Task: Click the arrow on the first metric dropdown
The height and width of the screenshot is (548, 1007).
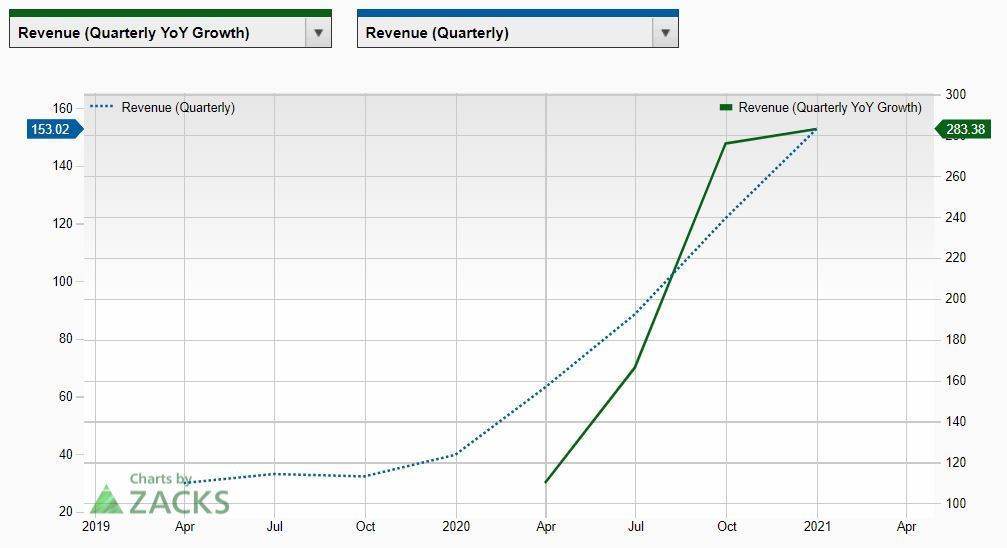Action: pos(317,32)
